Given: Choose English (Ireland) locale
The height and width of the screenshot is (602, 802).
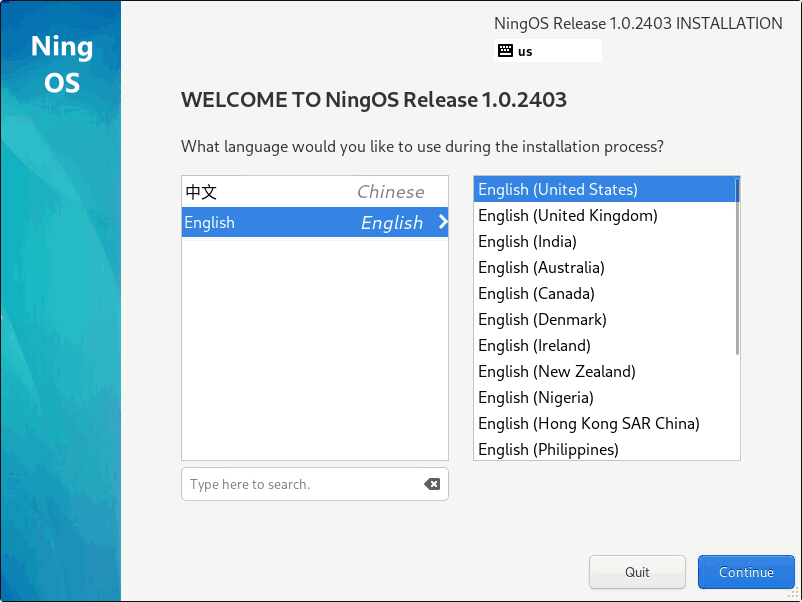Looking at the screenshot, I should point(605,346).
